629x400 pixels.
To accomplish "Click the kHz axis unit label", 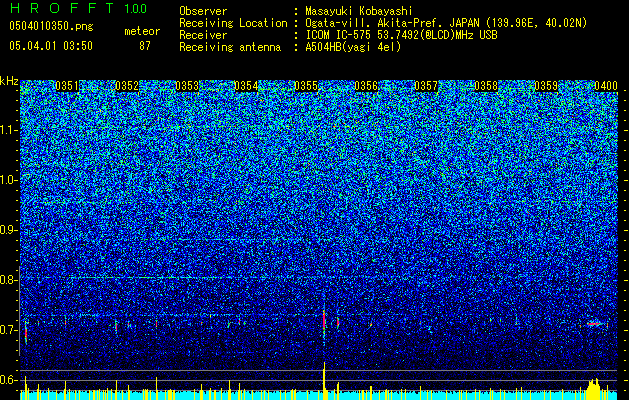I will [x=9, y=81].
